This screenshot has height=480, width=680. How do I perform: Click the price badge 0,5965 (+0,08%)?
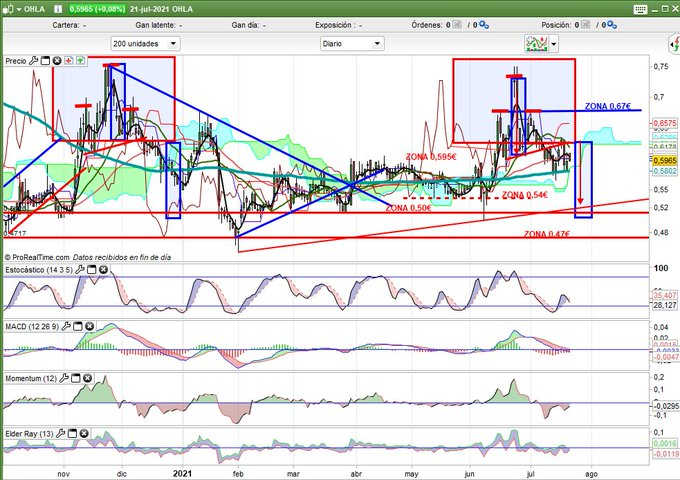pos(97,9)
